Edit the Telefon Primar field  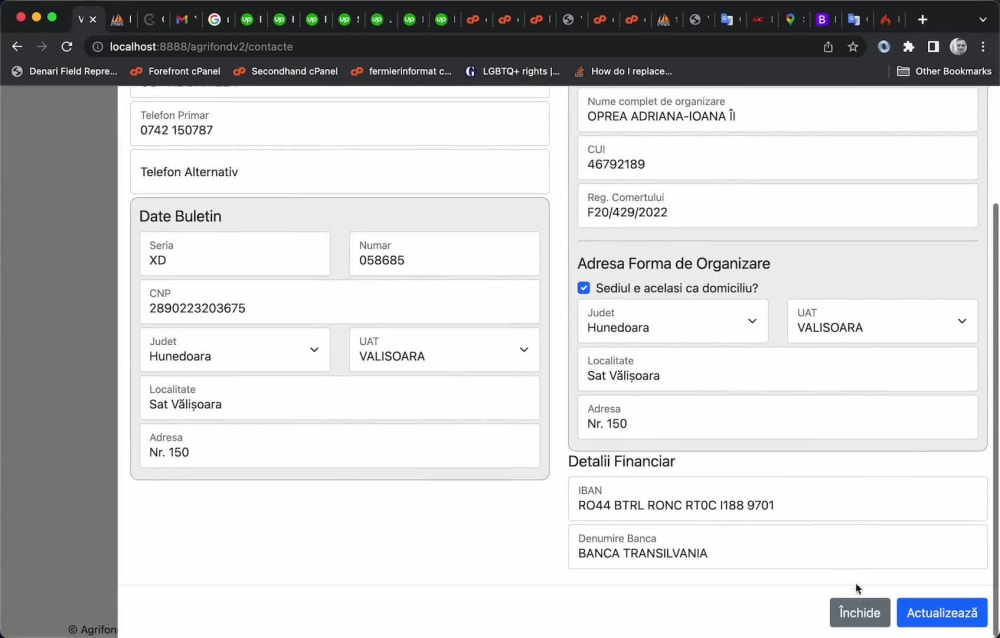tap(340, 123)
